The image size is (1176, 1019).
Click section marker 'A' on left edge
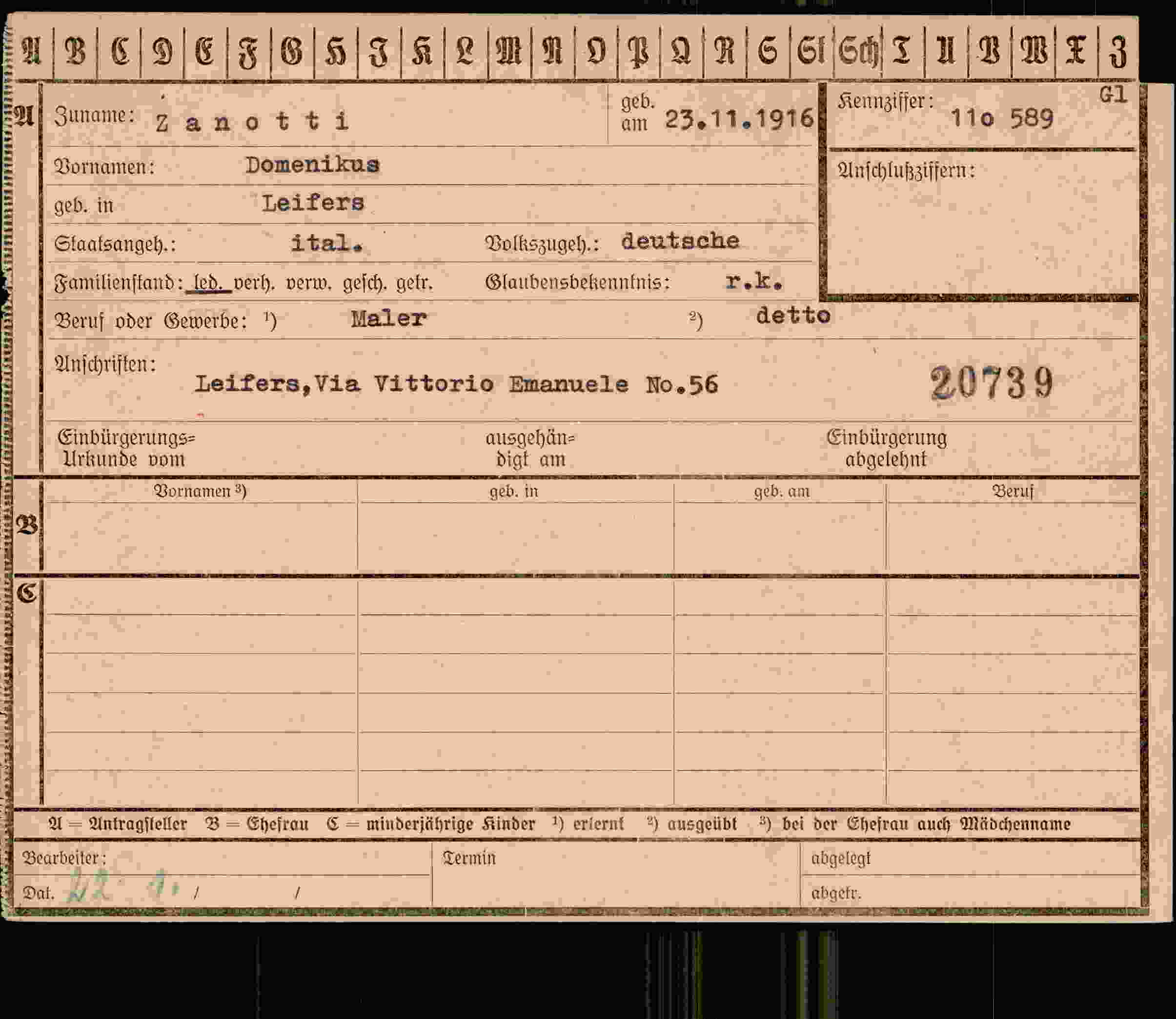(x=24, y=116)
